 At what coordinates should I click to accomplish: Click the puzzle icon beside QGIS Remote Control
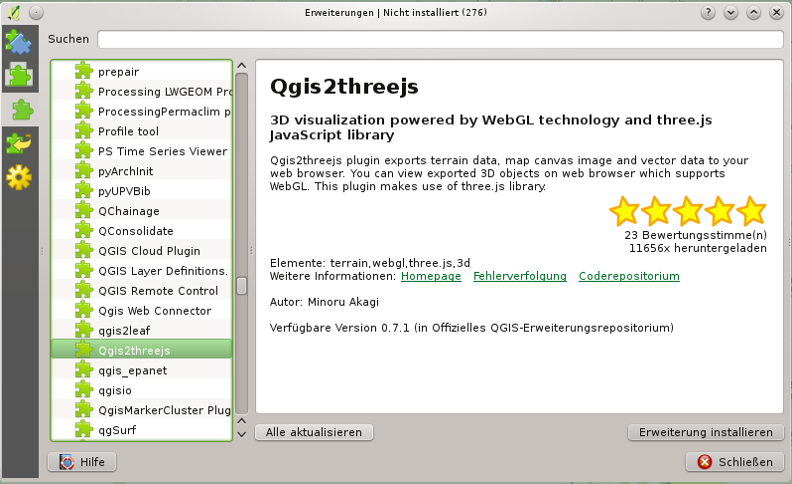[x=84, y=291]
